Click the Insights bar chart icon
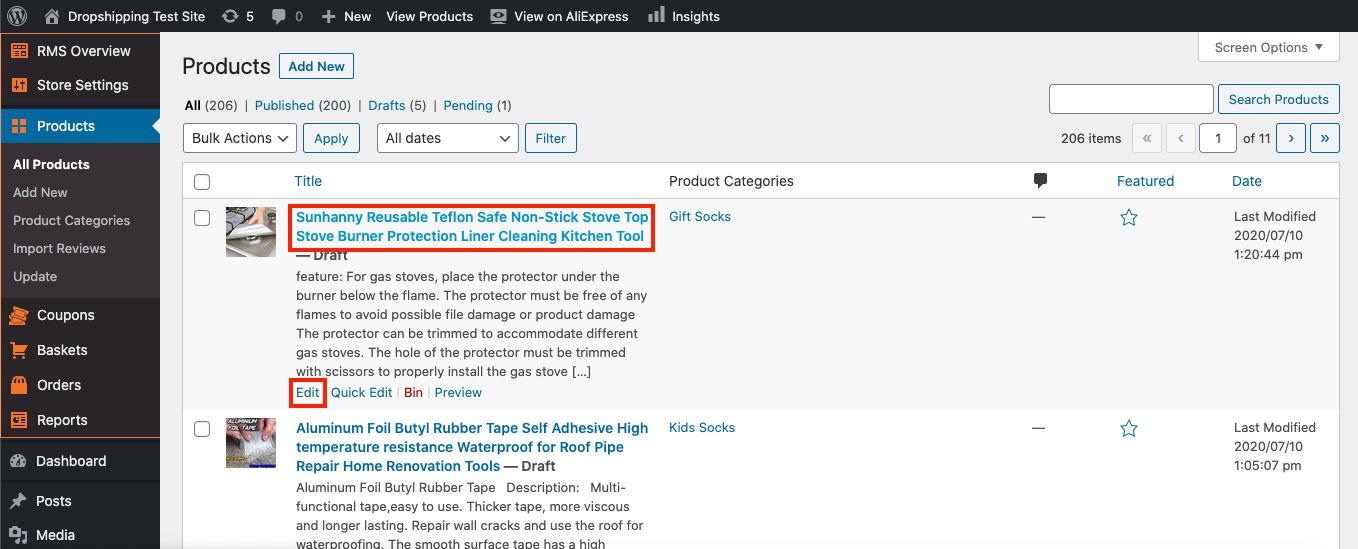This screenshot has height=549, width=1358. point(656,15)
